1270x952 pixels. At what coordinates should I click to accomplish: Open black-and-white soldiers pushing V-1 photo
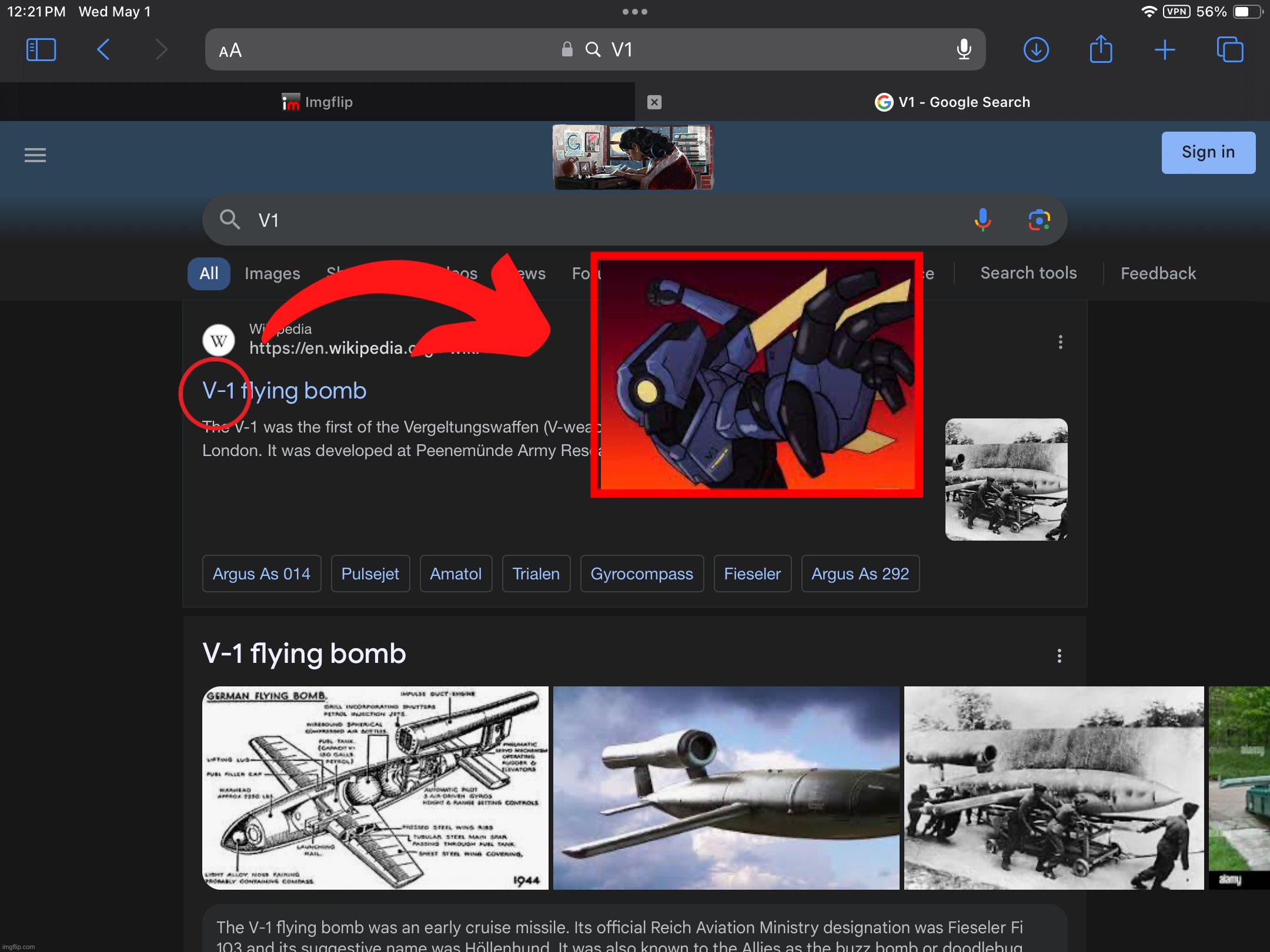(x=1054, y=788)
